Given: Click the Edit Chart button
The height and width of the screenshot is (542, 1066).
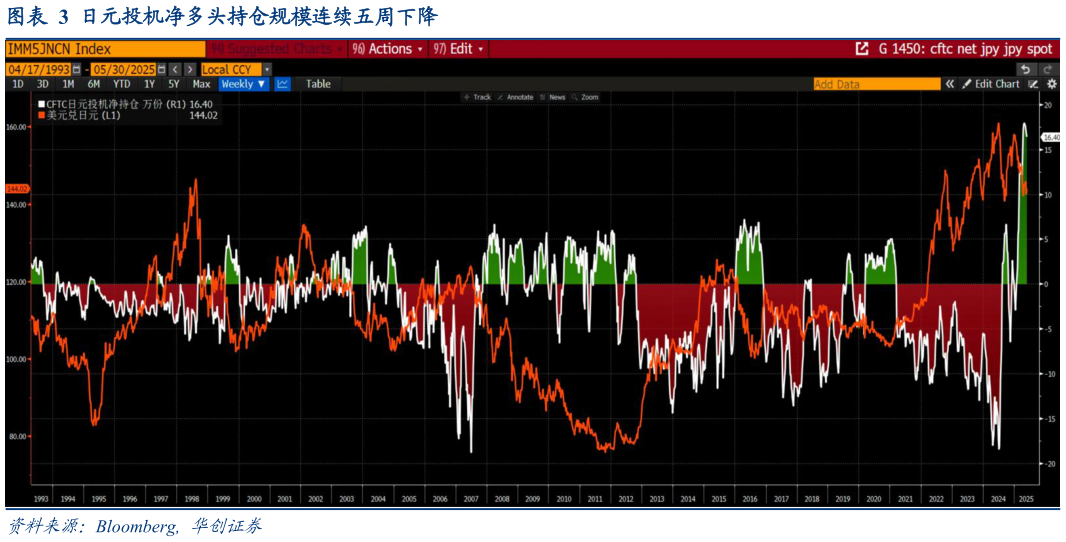Looking at the screenshot, I should (991, 85).
